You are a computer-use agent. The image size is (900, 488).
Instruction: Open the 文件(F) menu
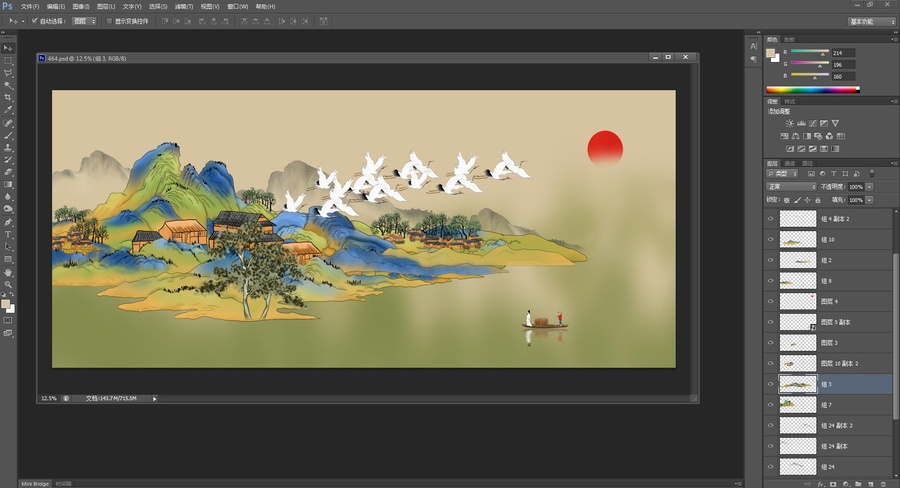click(30, 6)
